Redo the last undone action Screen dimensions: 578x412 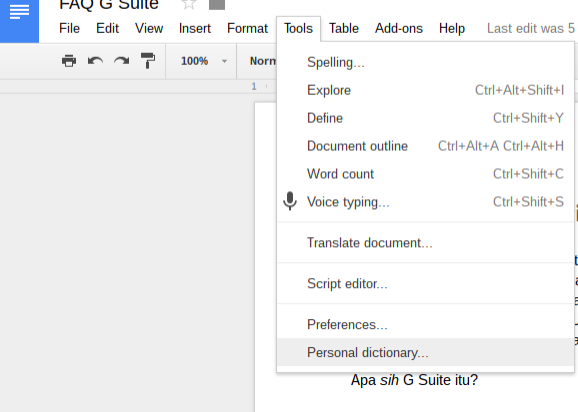pyautogui.click(x=122, y=61)
